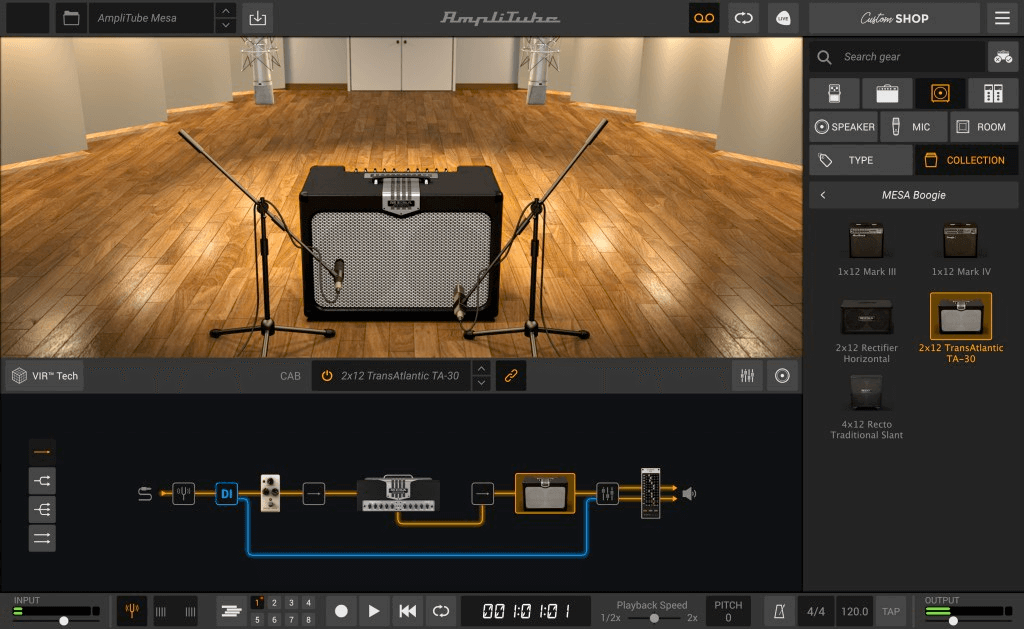The image size is (1024, 629).
Task: Open the AmpliTube Mesa preset name dropdown
Action: point(152,18)
